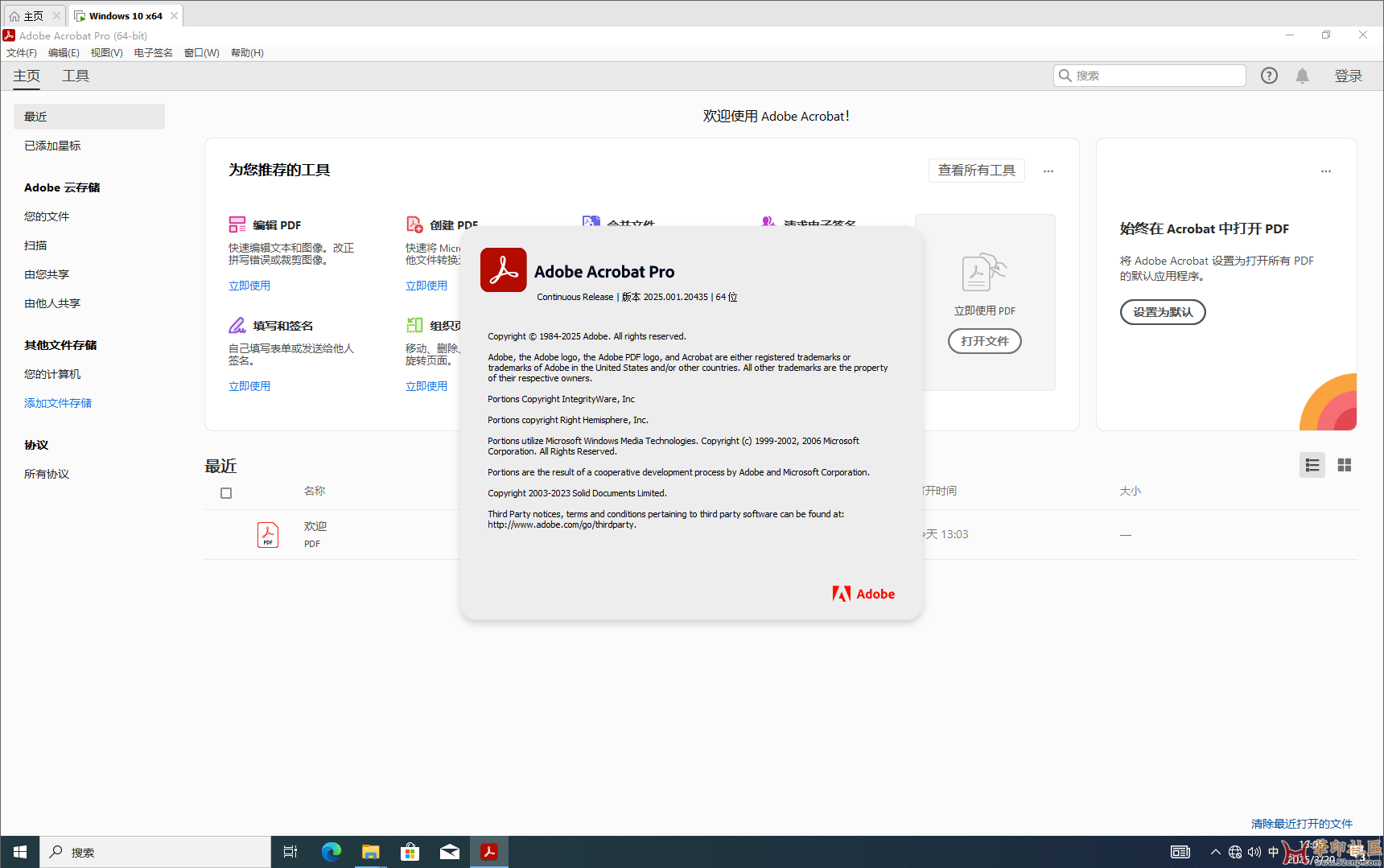Screen dimensions: 1384x868
Task: Select 您的计算机 in the sidebar
Action: click(x=52, y=374)
